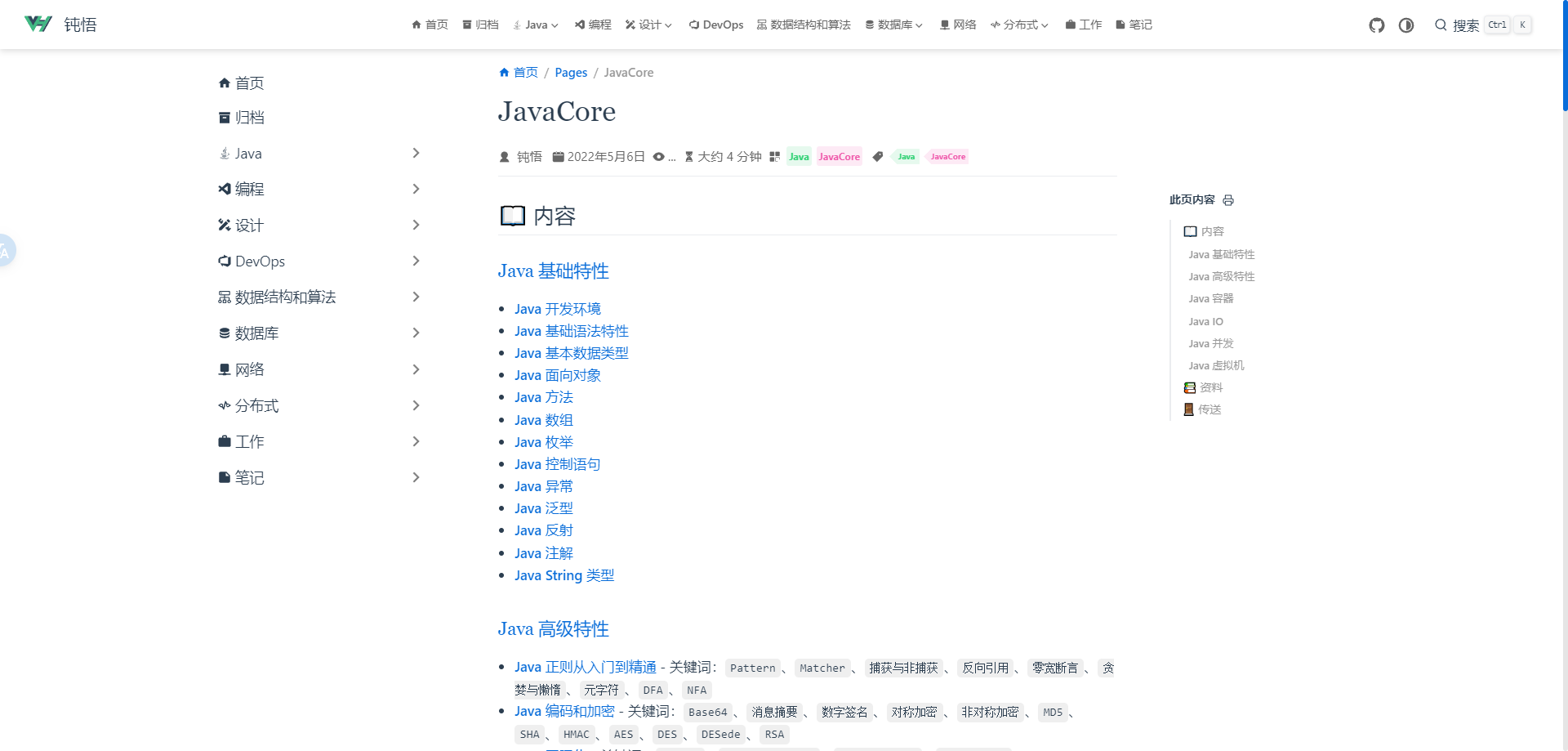Select 网络 in top navigation bar

pyautogui.click(x=958, y=25)
